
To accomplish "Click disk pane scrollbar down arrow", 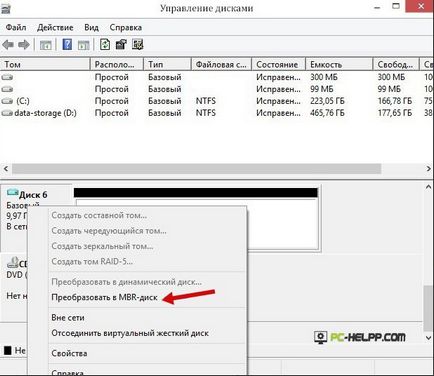I will tap(429, 338).
